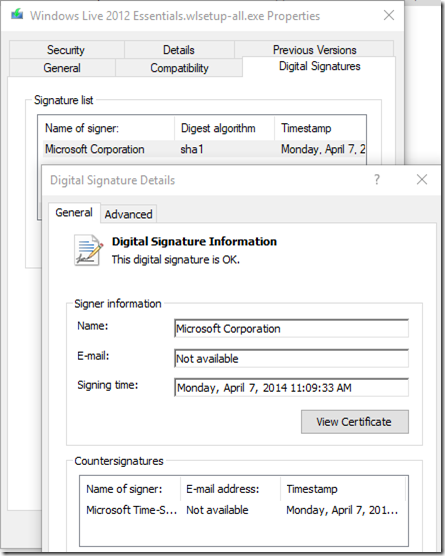This screenshot has height=556, width=445.
Task: Close the Properties window
Action: point(389,15)
